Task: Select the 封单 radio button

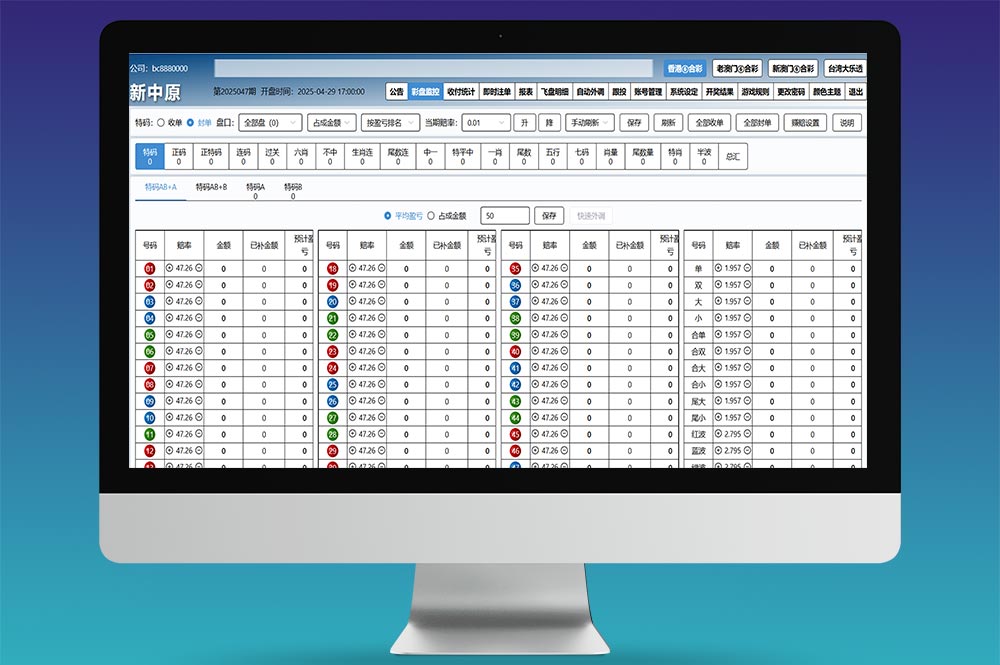Action: (x=191, y=123)
